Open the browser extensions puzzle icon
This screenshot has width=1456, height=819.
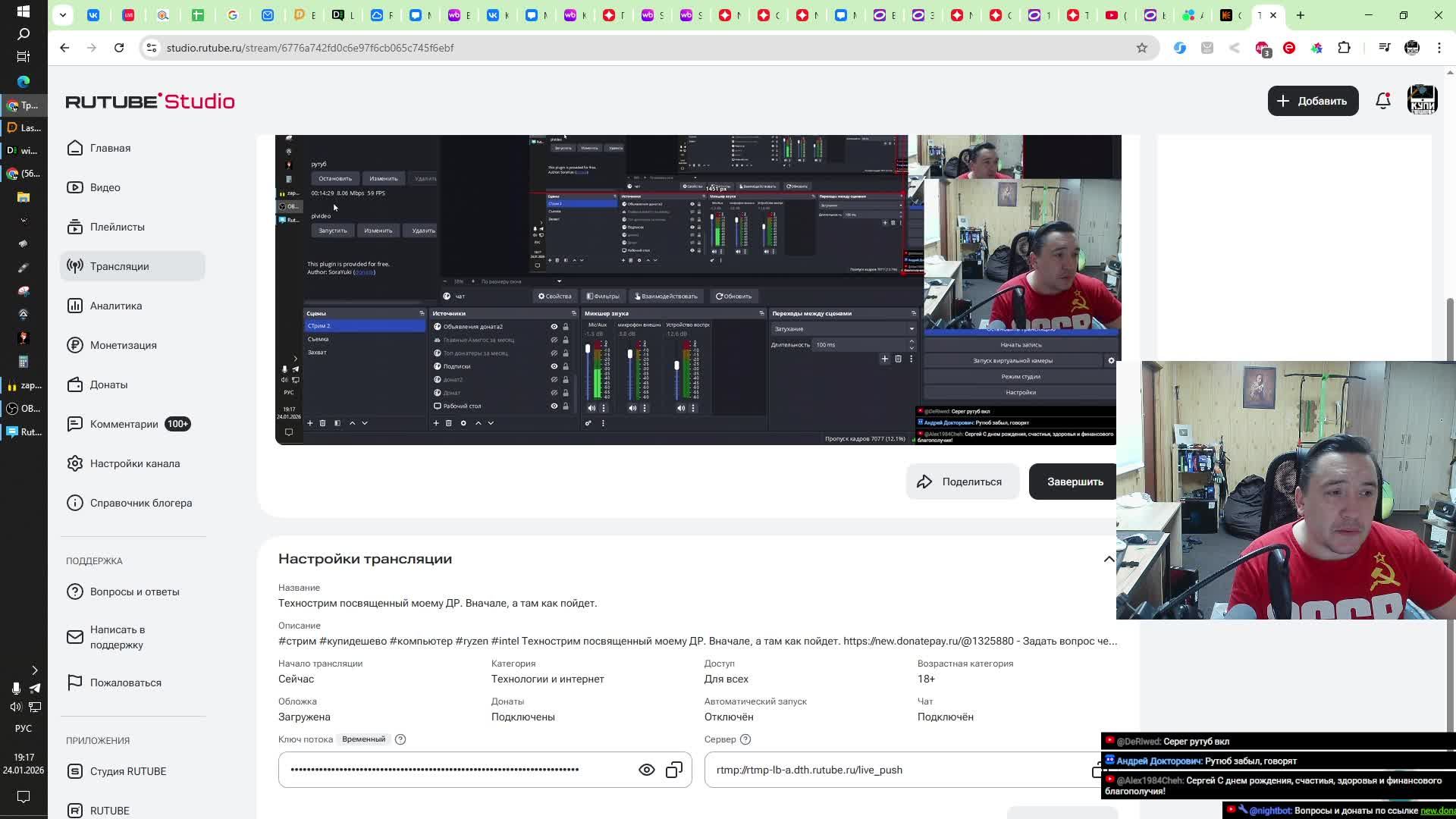[x=1344, y=48]
